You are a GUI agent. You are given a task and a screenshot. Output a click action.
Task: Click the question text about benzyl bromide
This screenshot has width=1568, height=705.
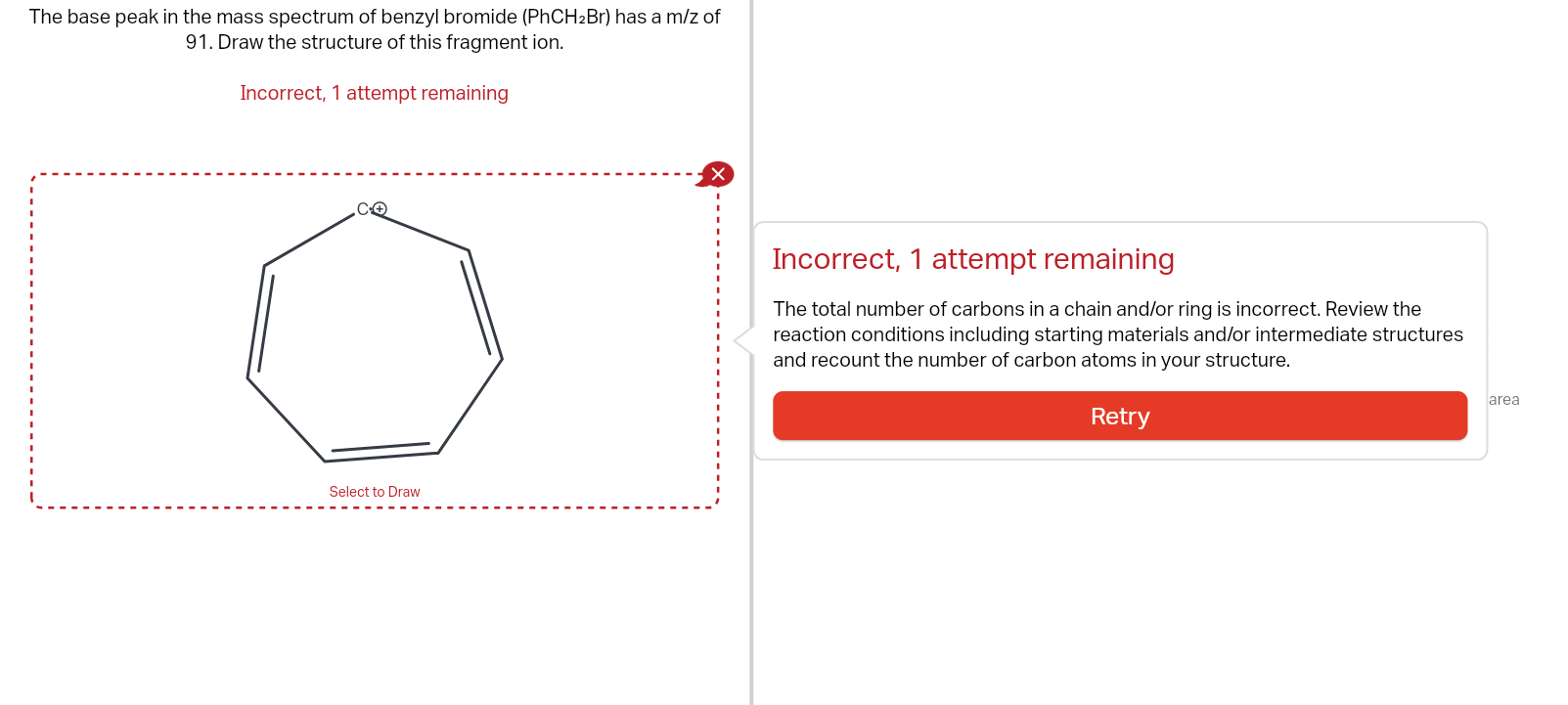point(375,29)
